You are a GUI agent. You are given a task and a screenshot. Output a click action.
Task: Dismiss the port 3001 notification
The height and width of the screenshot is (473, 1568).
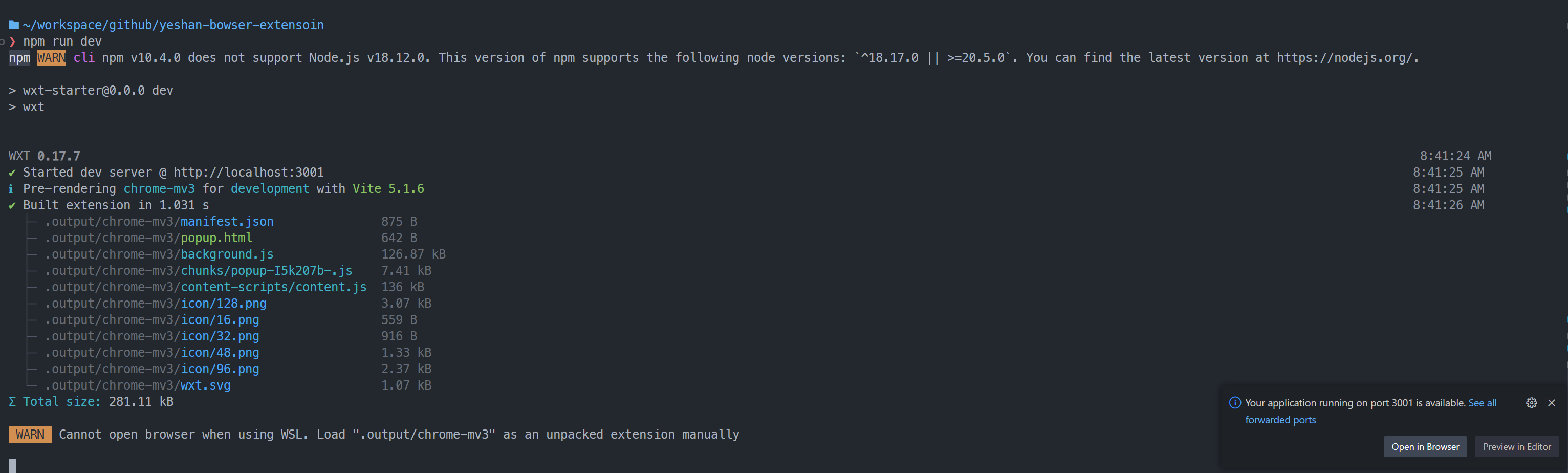point(1552,402)
